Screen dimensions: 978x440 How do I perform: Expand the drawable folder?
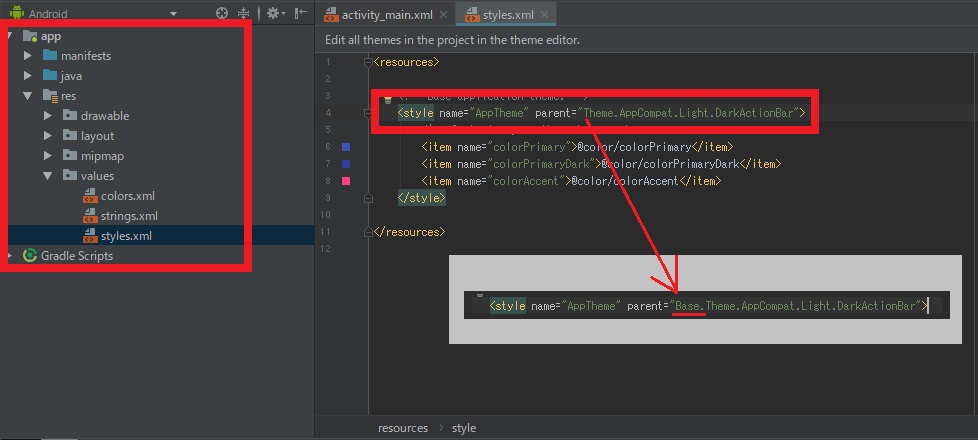point(47,116)
